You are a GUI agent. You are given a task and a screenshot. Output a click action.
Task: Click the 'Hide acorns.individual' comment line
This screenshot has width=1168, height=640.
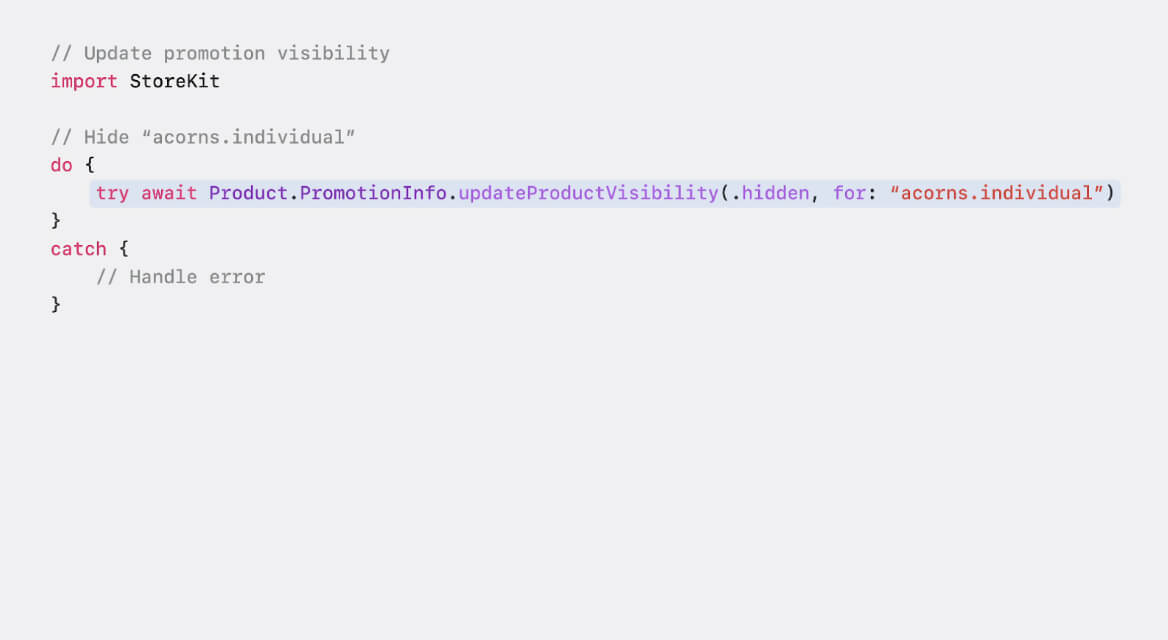coord(203,137)
